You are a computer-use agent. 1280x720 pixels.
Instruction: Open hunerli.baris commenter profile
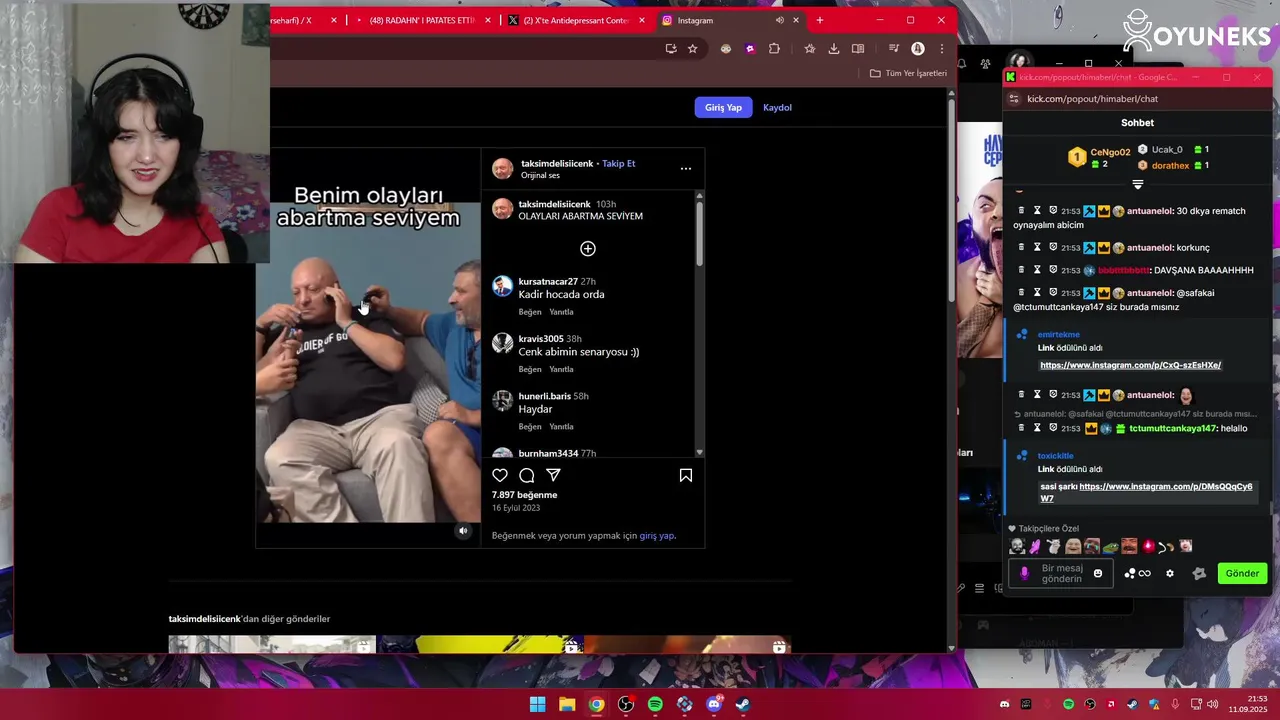click(x=545, y=397)
